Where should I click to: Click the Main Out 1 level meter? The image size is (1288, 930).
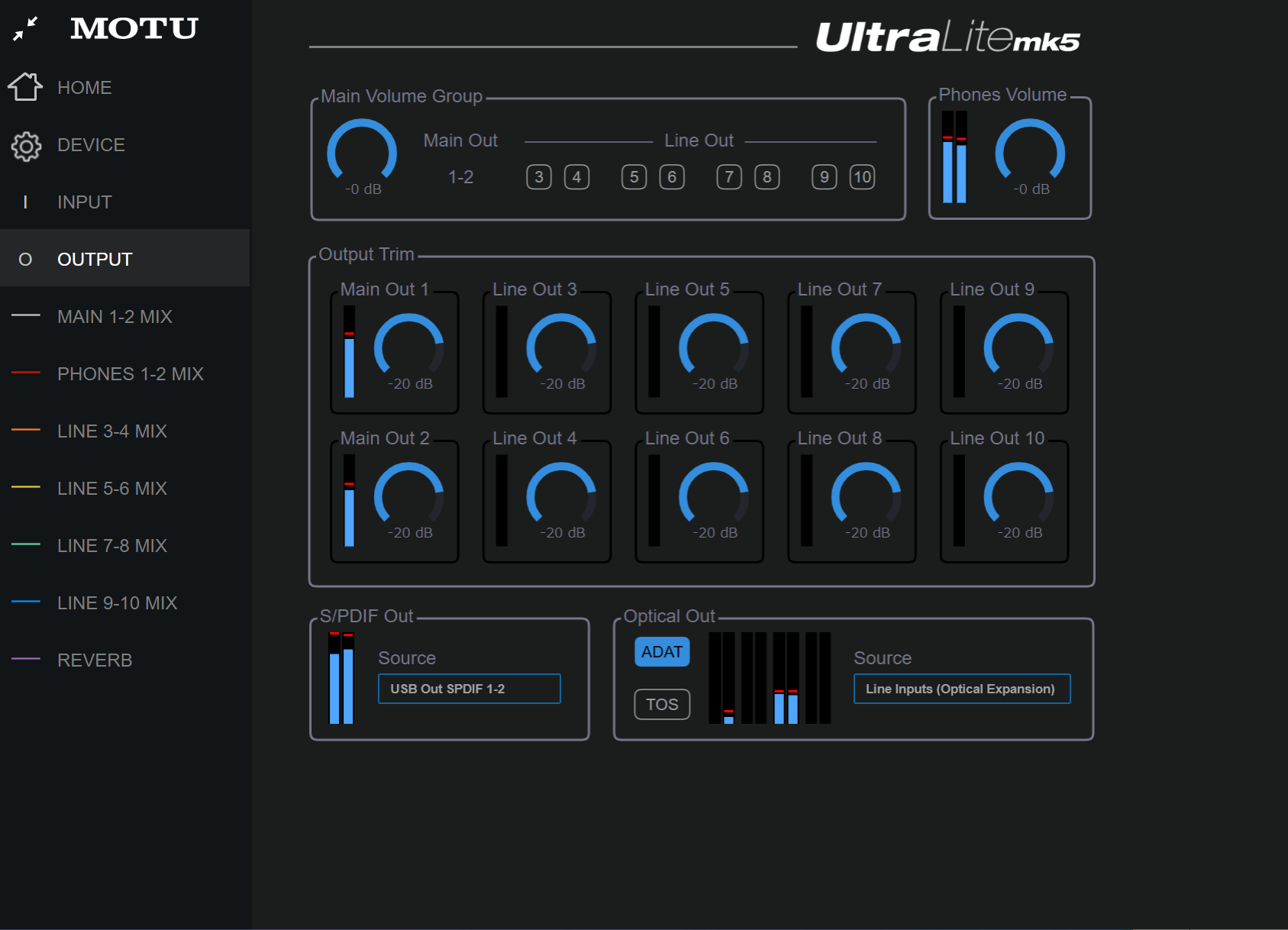[x=349, y=352]
